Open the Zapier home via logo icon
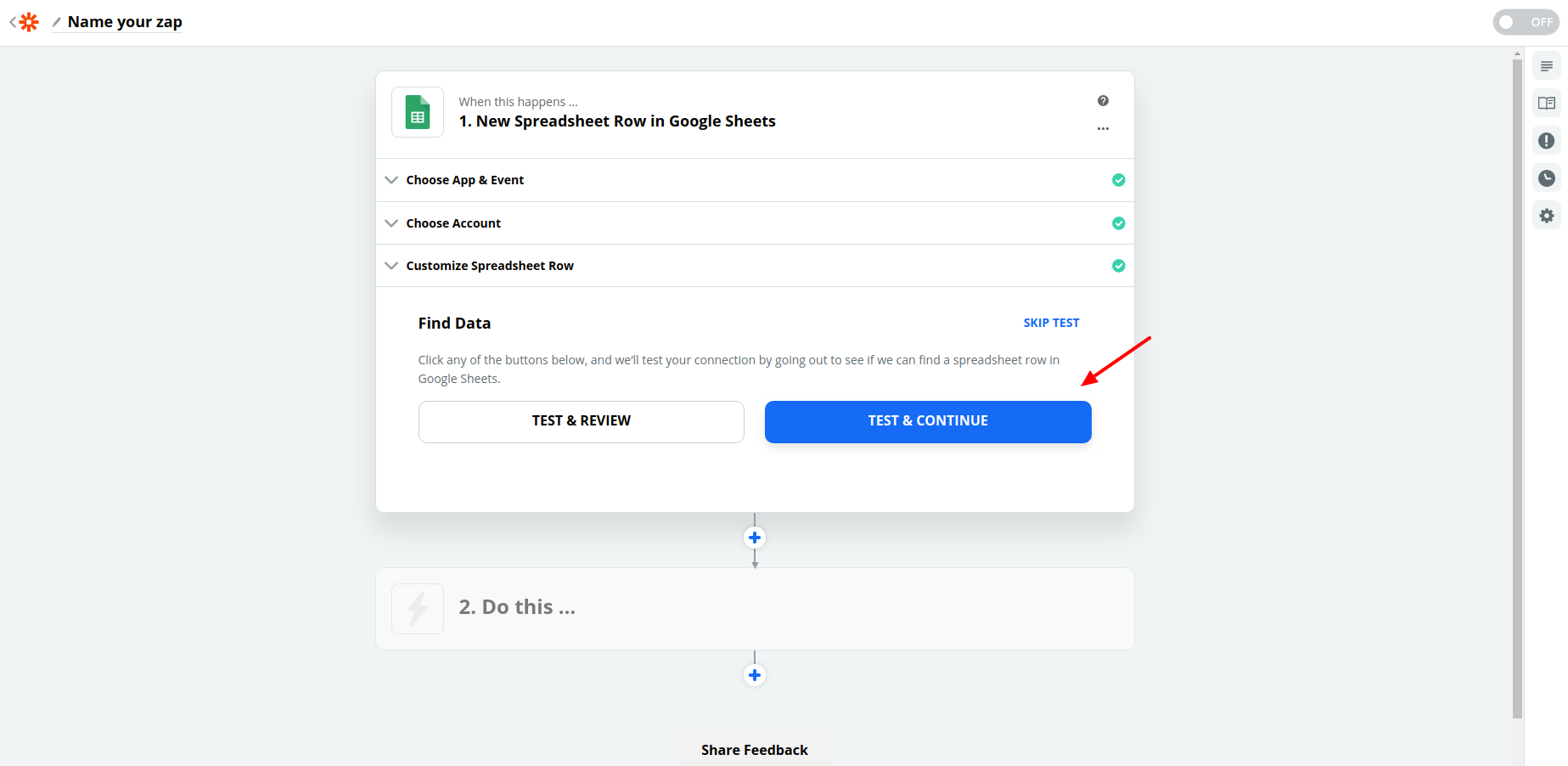The height and width of the screenshot is (766, 1568). tap(28, 21)
